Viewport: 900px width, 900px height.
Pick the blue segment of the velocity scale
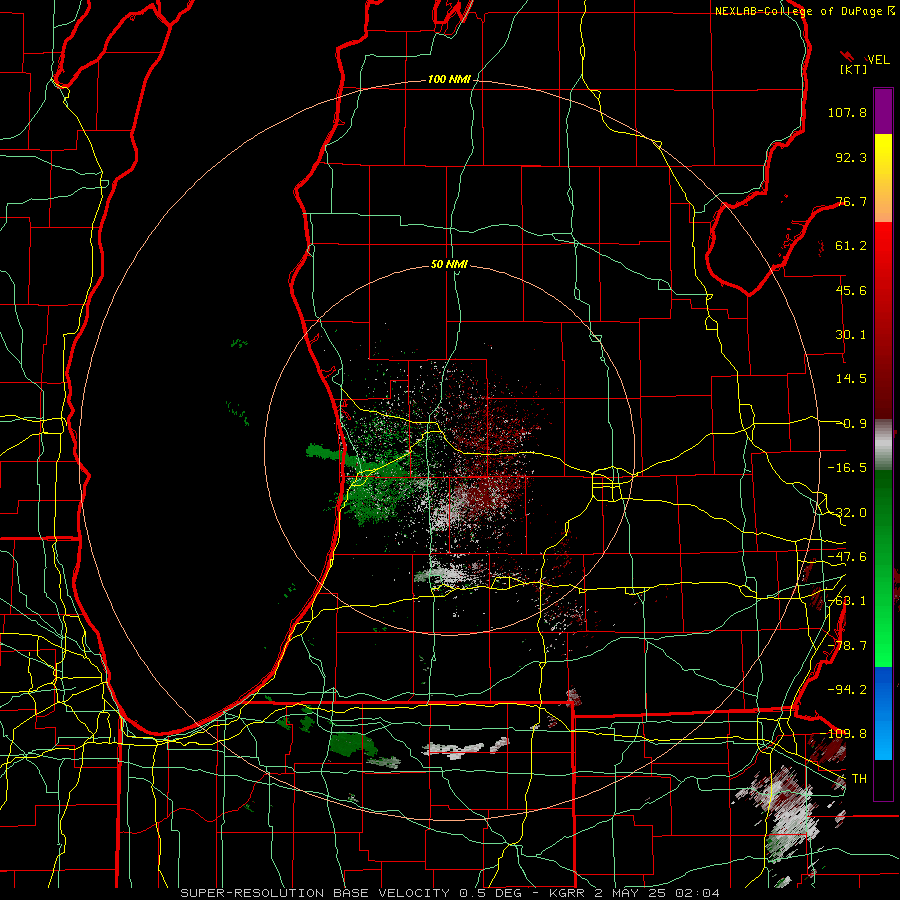tap(883, 713)
